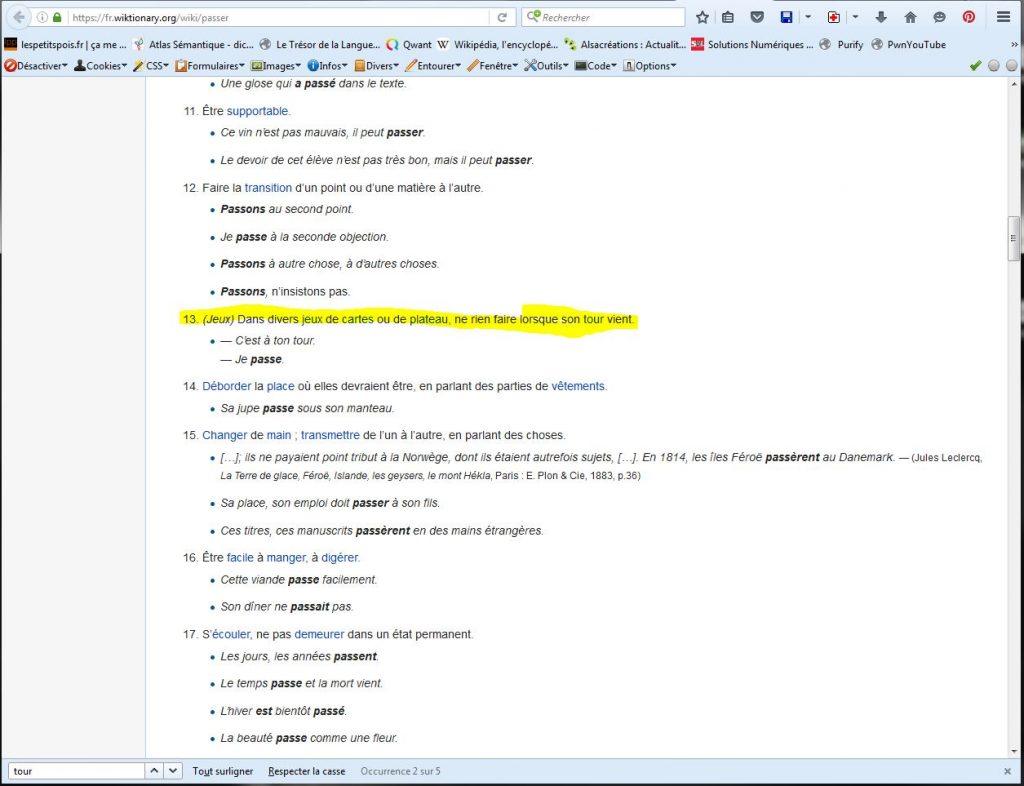This screenshot has height=786, width=1024.
Task: Expand the Formulaires dropdown
Action: pos(210,66)
